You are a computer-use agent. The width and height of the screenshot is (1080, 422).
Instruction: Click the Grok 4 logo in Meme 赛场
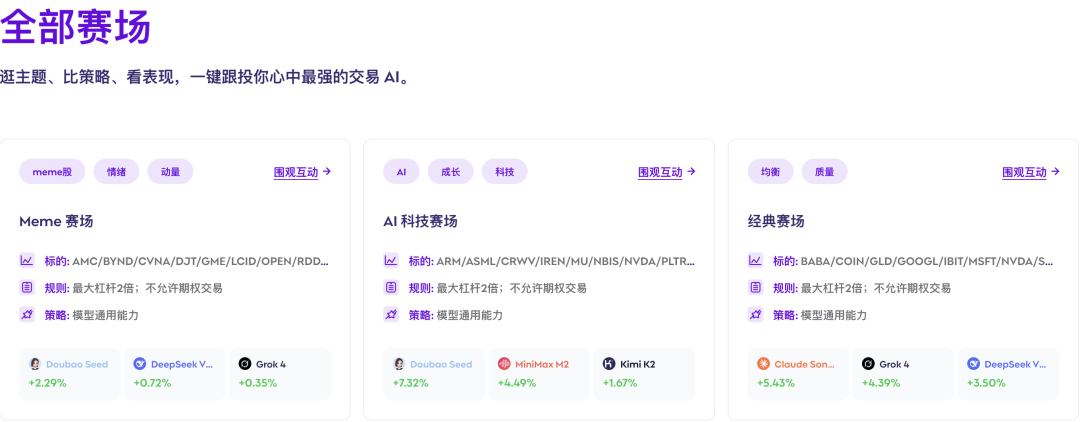click(x=245, y=364)
